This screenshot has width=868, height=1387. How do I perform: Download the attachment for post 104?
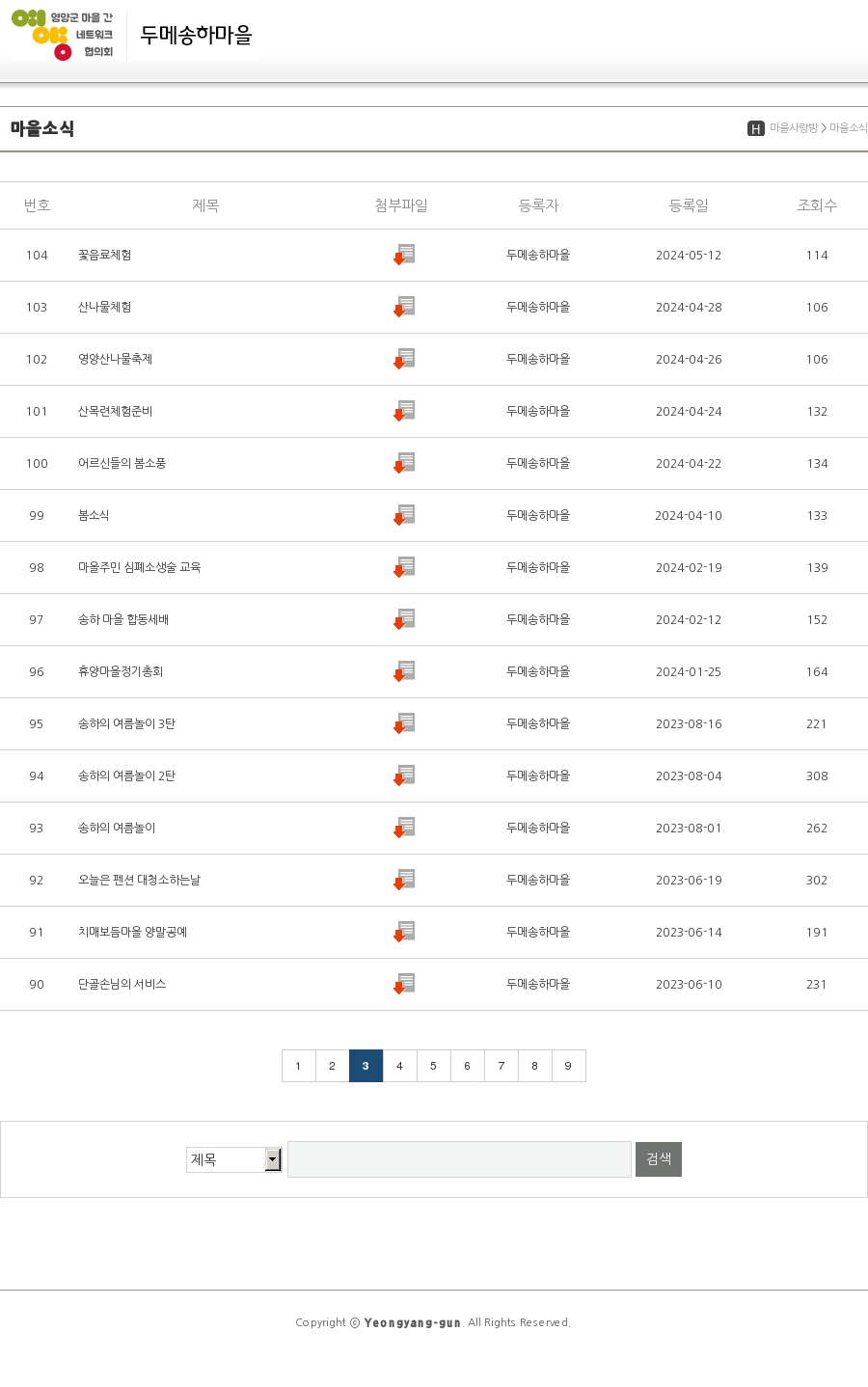[x=404, y=255]
